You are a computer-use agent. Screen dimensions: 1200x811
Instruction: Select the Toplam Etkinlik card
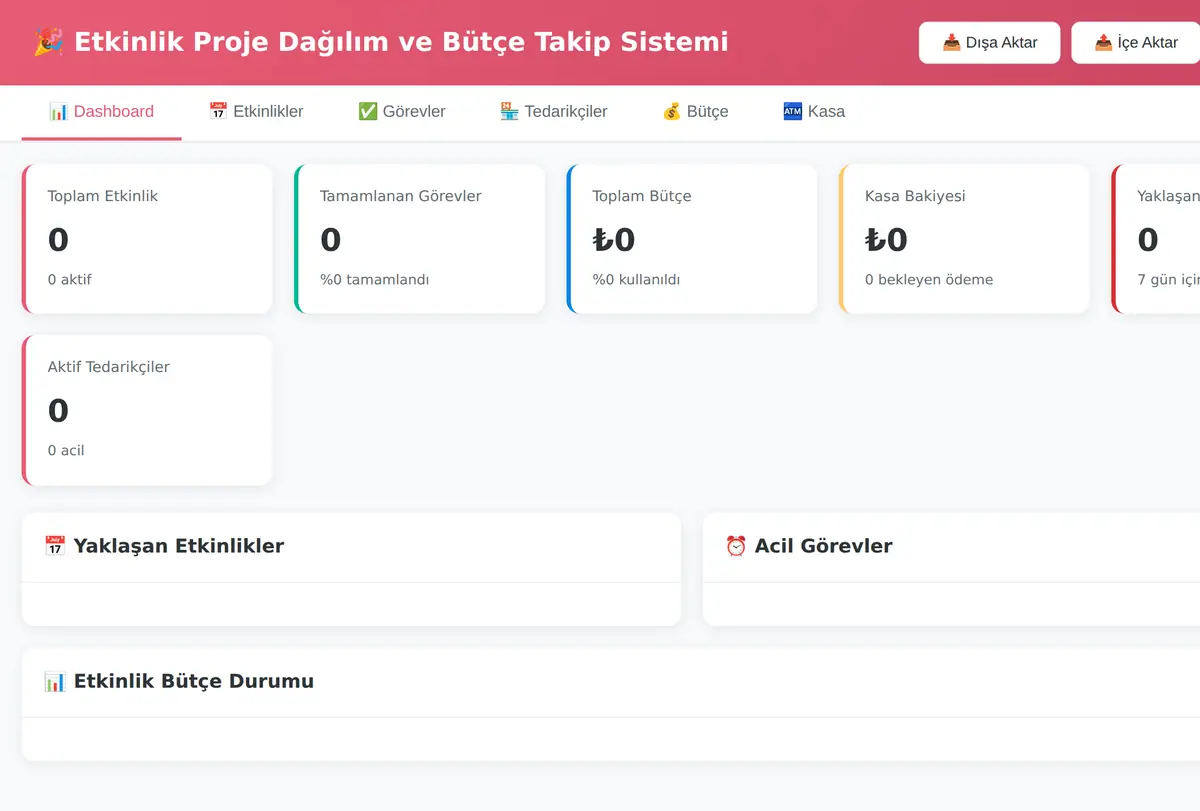click(147, 239)
